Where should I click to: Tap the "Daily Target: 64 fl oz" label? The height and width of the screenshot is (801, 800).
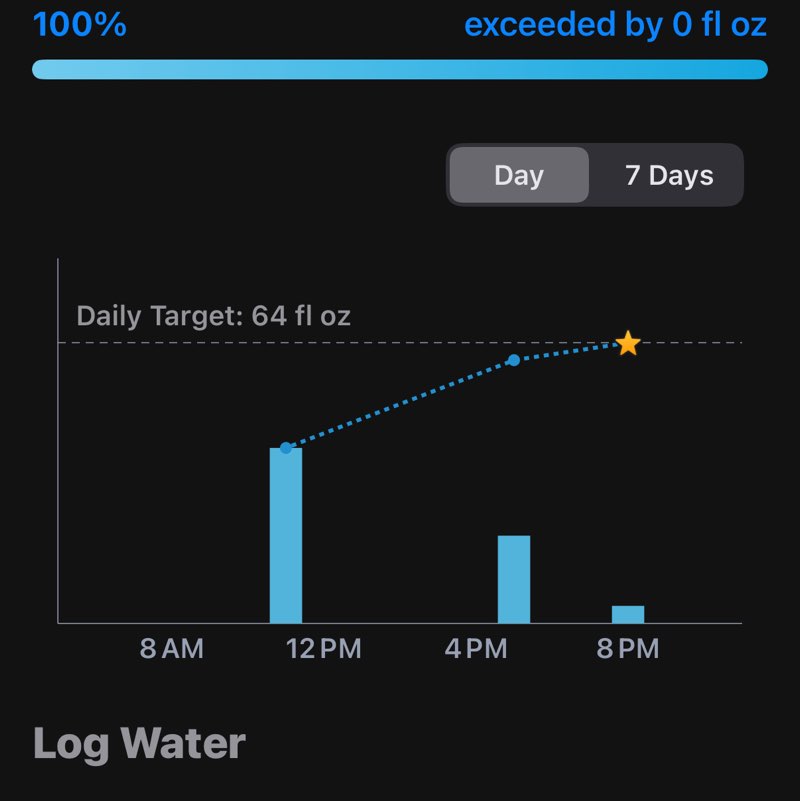point(214,317)
